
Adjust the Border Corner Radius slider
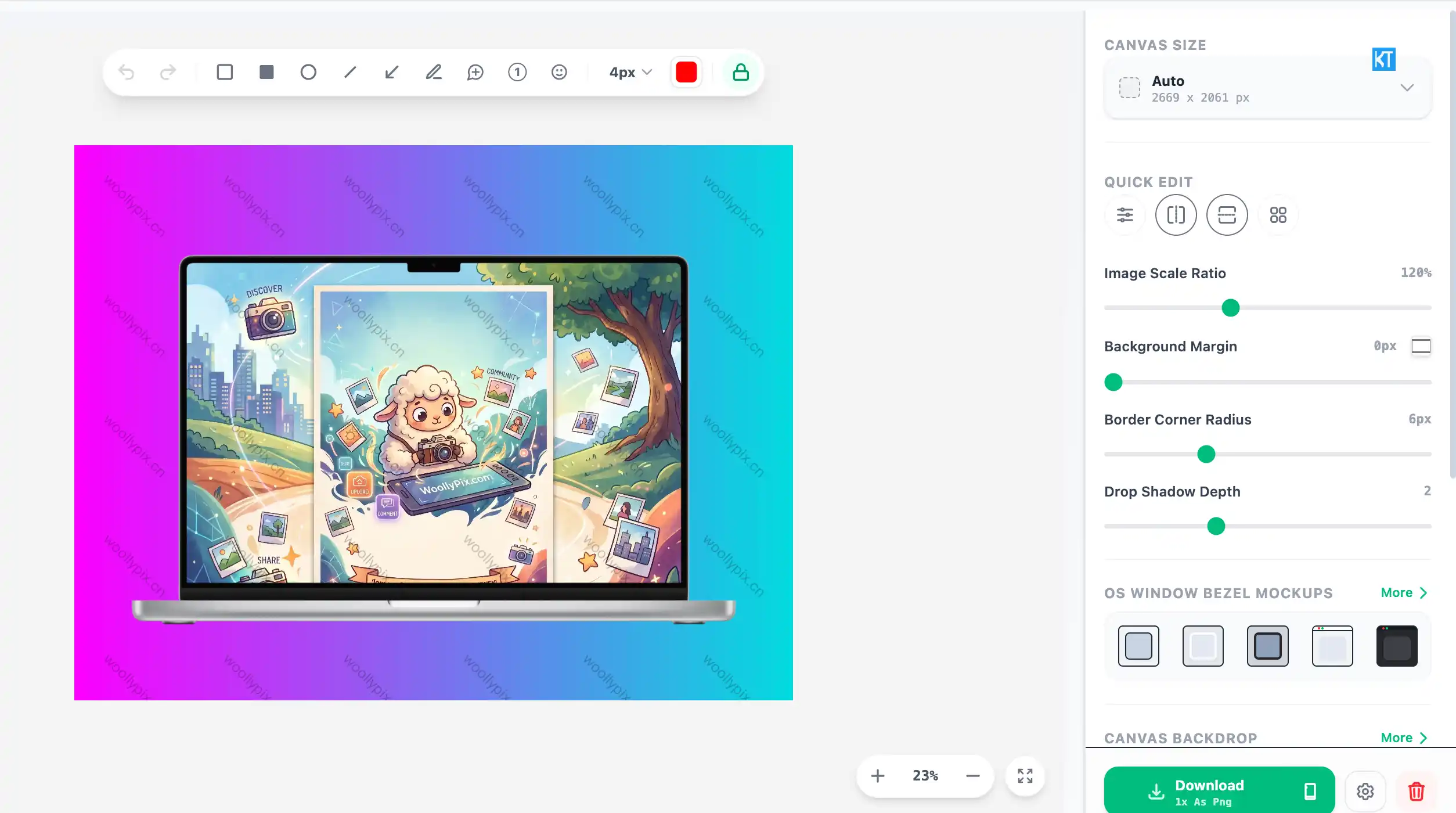click(x=1206, y=454)
